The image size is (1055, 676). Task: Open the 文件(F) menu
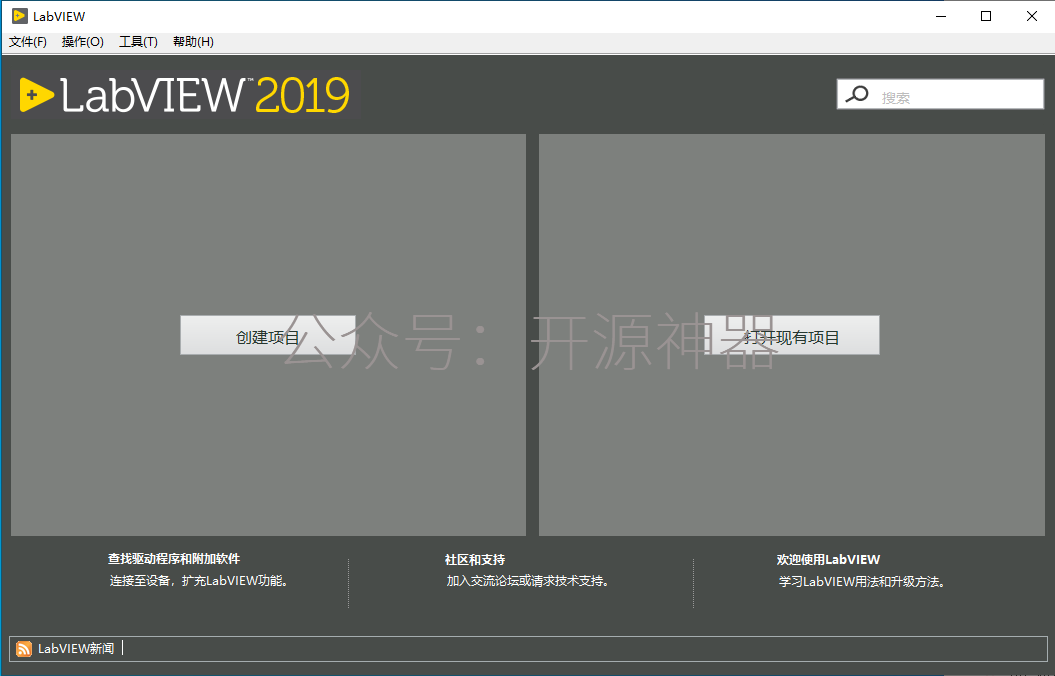28,42
